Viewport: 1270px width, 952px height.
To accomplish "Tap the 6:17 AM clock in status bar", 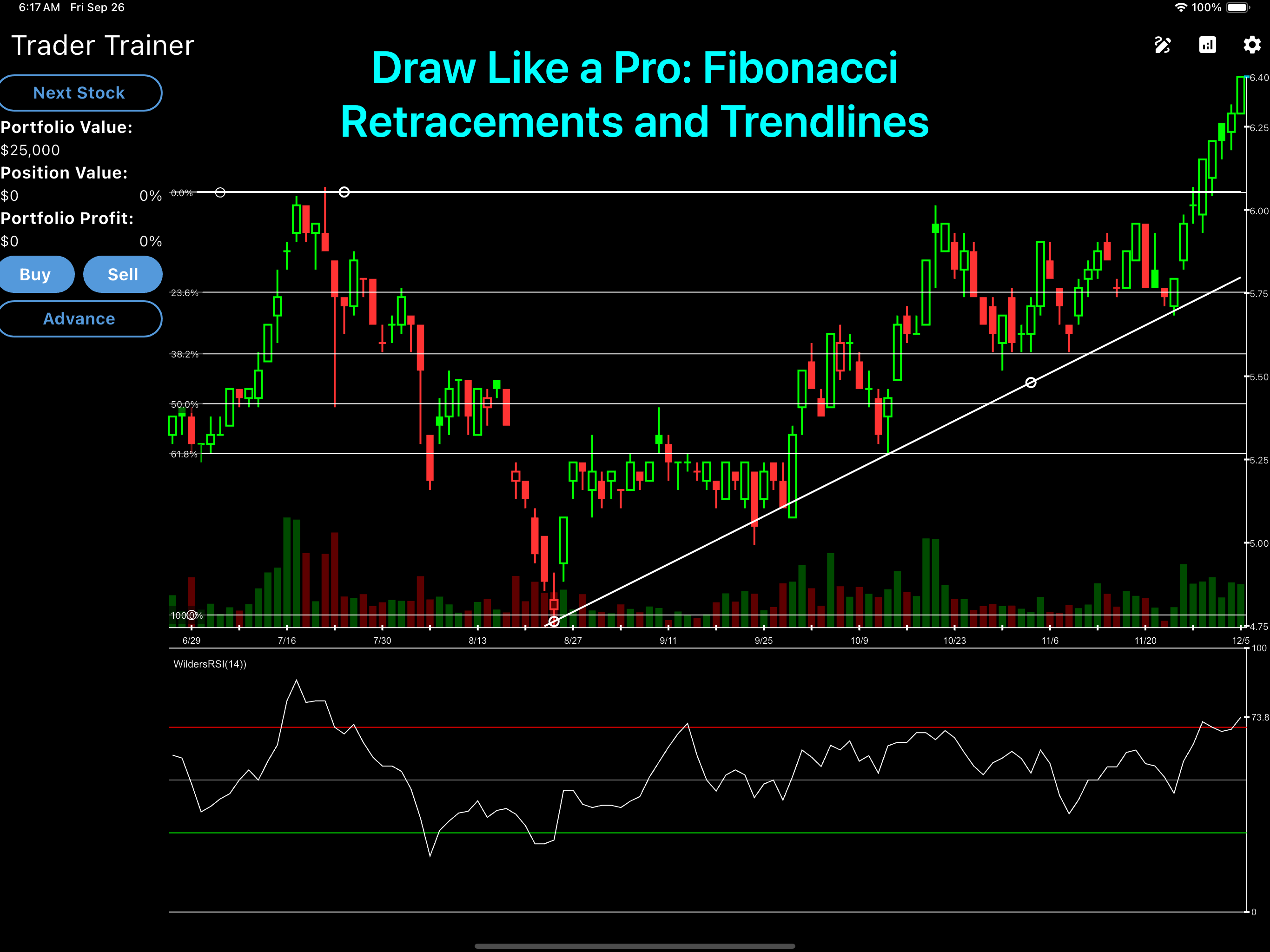I will pyautogui.click(x=39, y=7).
